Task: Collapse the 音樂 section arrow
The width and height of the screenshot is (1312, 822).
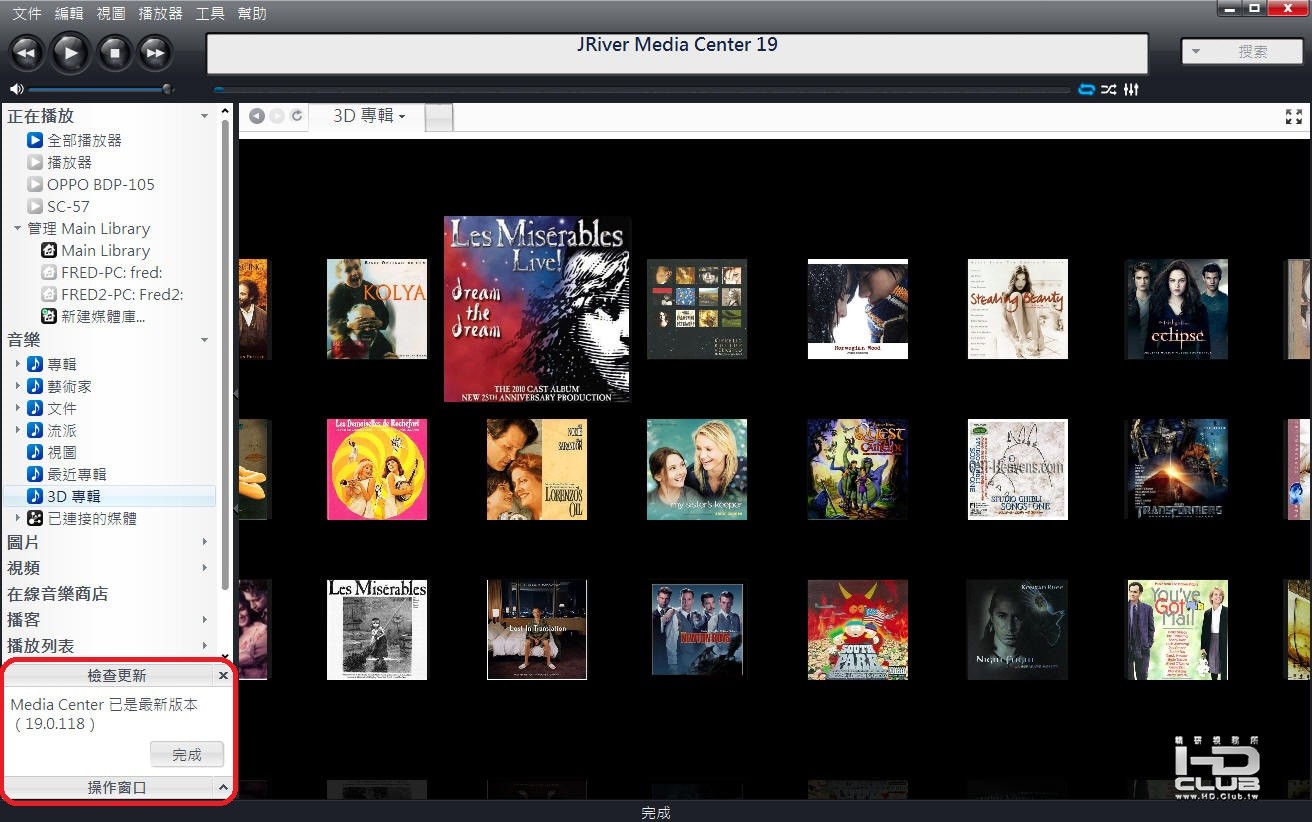Action: [205, 340]
